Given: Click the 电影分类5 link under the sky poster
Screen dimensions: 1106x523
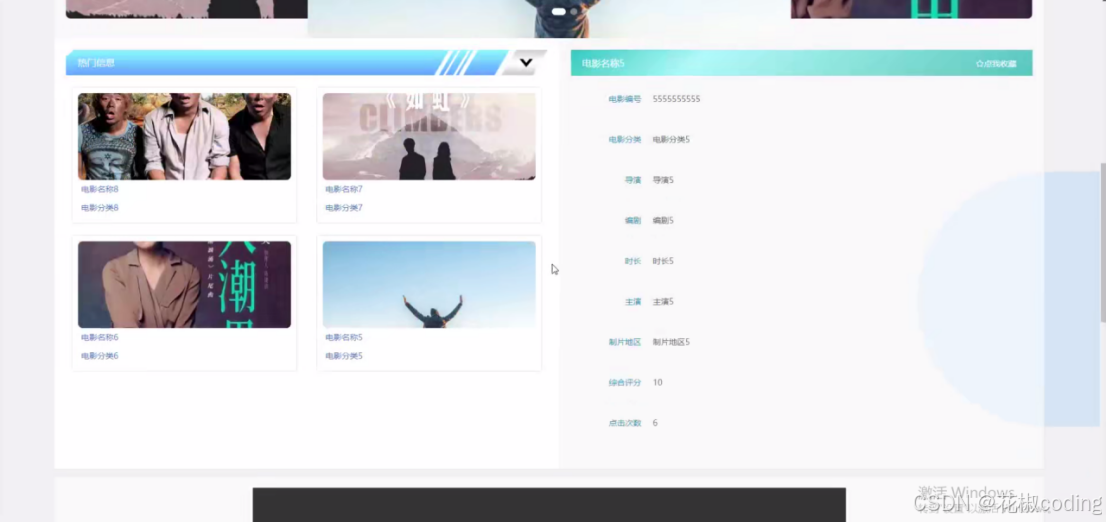Looking at the screenshot, I should [x=344, y=356].
